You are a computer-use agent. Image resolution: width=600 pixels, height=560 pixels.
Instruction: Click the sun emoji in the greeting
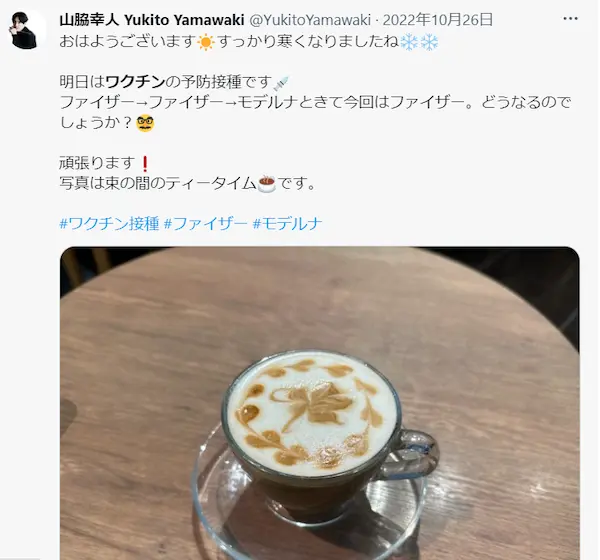point(206,42)
